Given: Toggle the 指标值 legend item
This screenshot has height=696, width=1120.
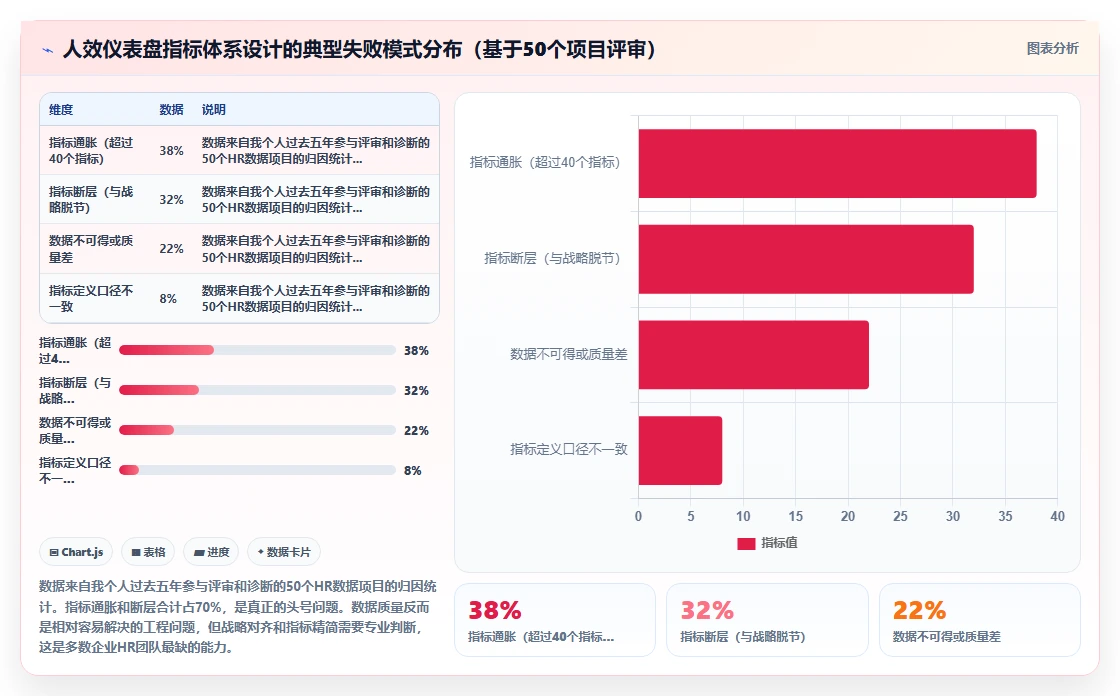Looking at the screenshot, I should [x=767, y=543].
